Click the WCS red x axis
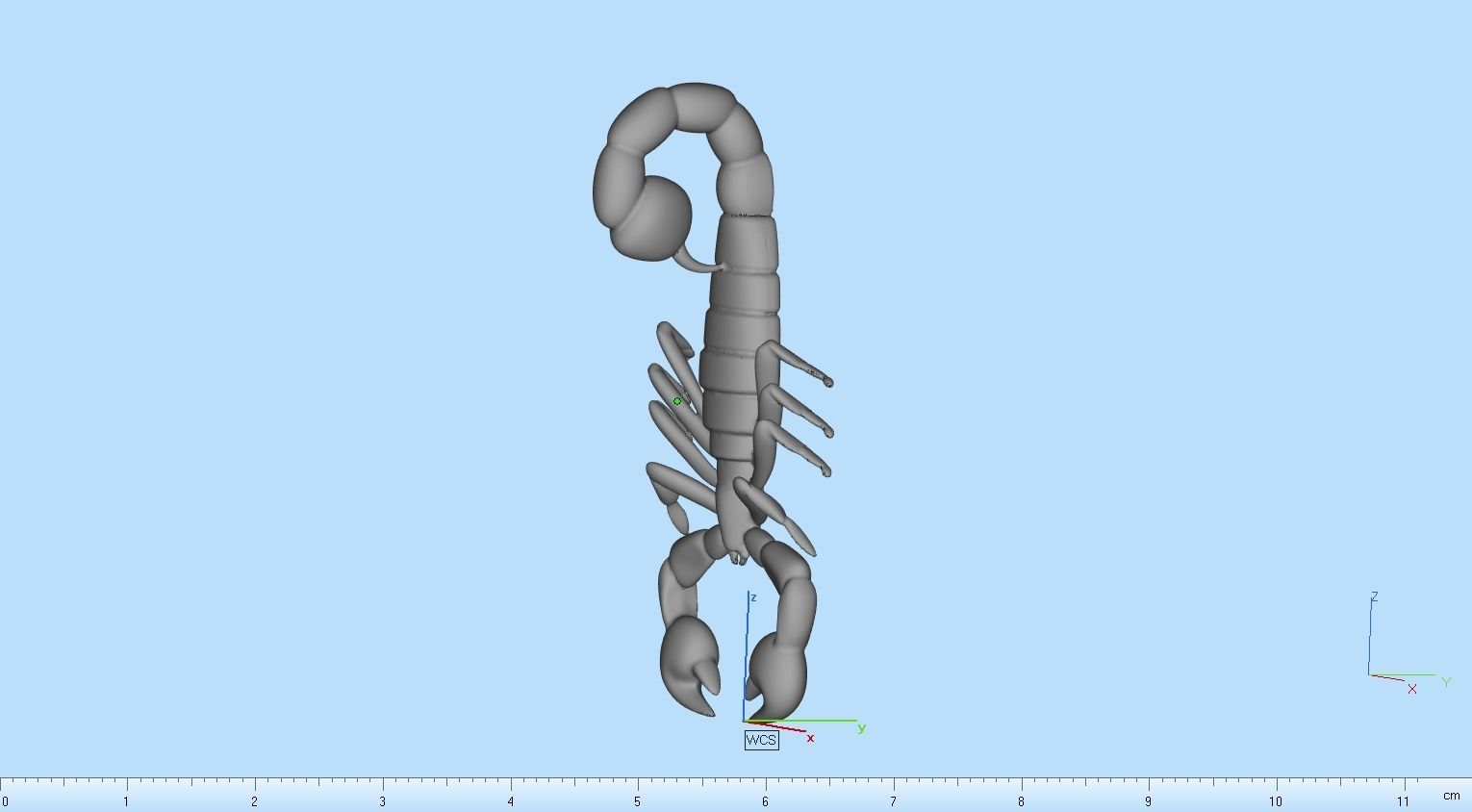1472x812 pixels. tap(775, 726)
